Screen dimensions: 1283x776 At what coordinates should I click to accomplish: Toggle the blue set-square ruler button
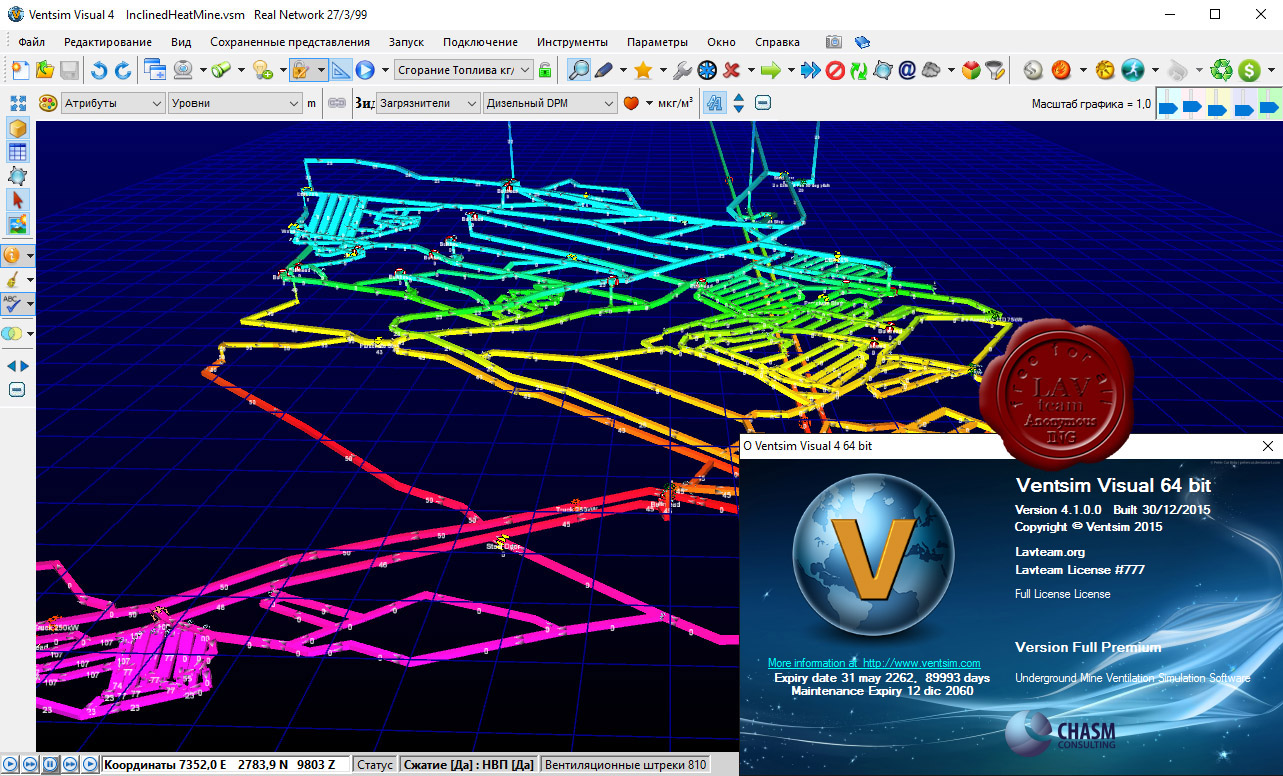pyautogui.click(x=341, y=70)
